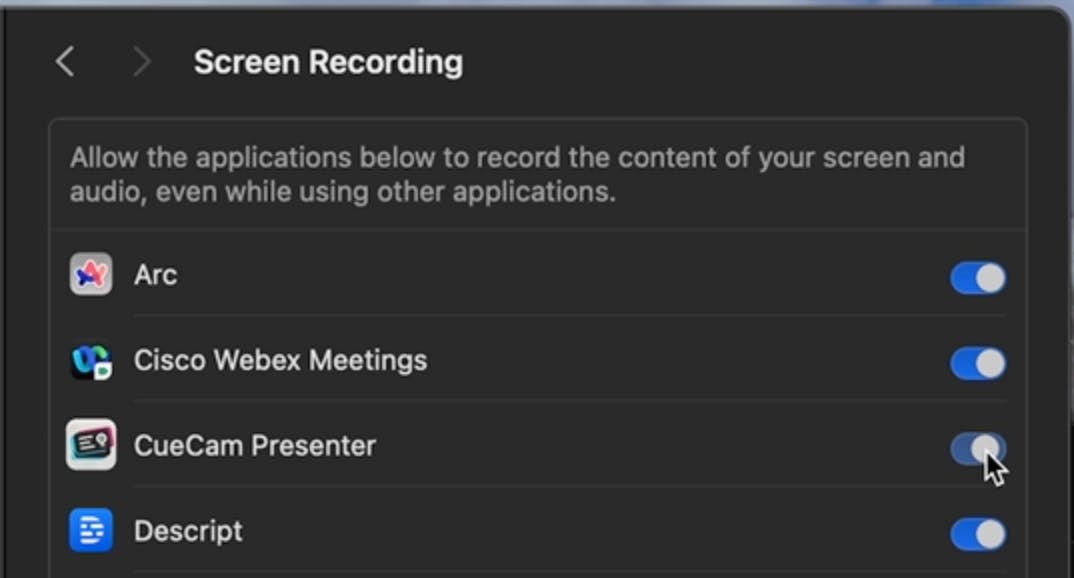Click the 'audio, even while using' text line
1074x578 pixels.
tap(342, 191)
